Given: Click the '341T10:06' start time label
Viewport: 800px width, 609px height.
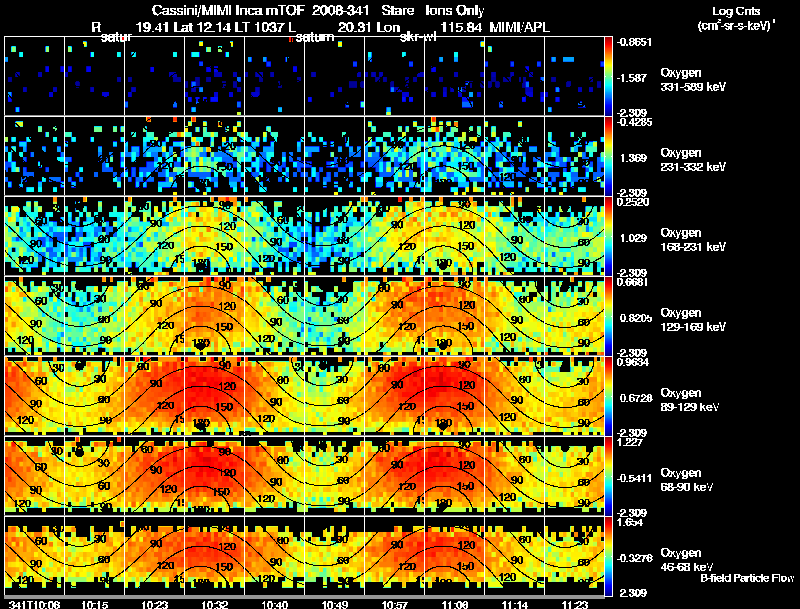Looking at the screenshot, I should point(35,604).
